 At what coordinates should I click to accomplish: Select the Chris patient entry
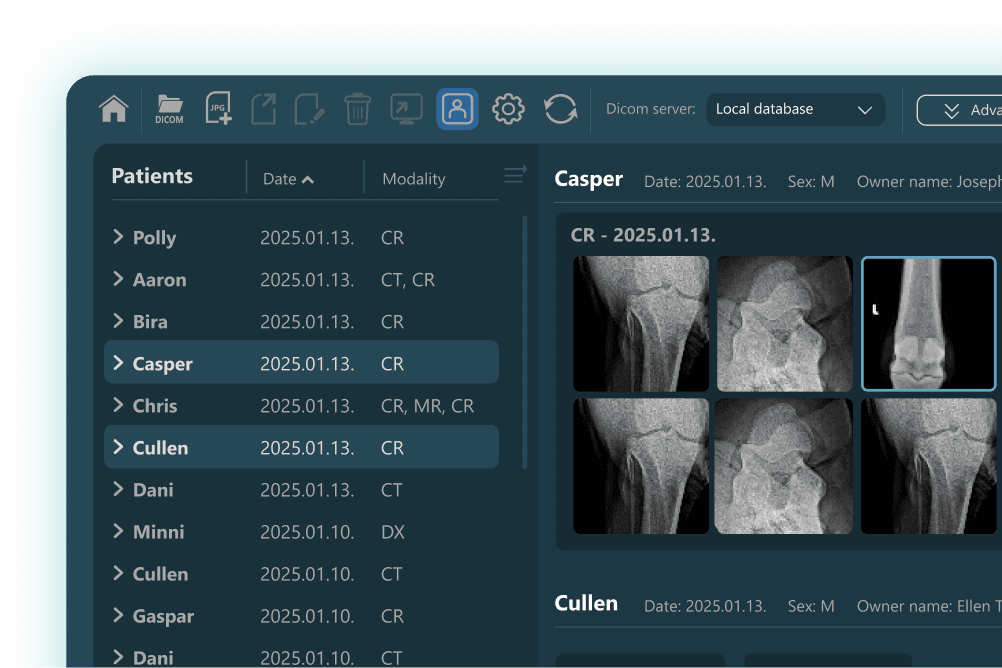pos(155,406)
